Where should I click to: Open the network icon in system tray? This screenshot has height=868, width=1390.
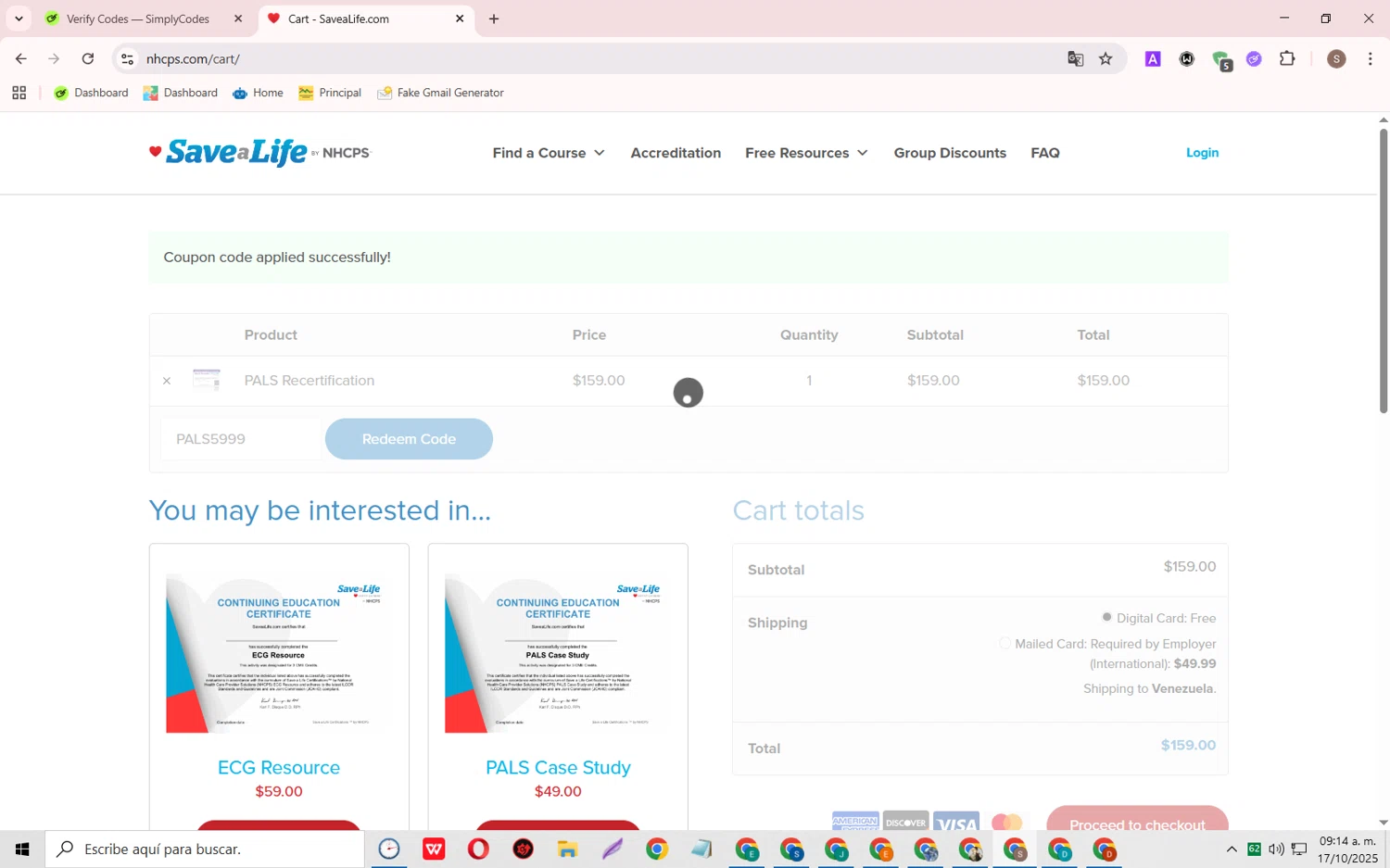coord(1299,849)
